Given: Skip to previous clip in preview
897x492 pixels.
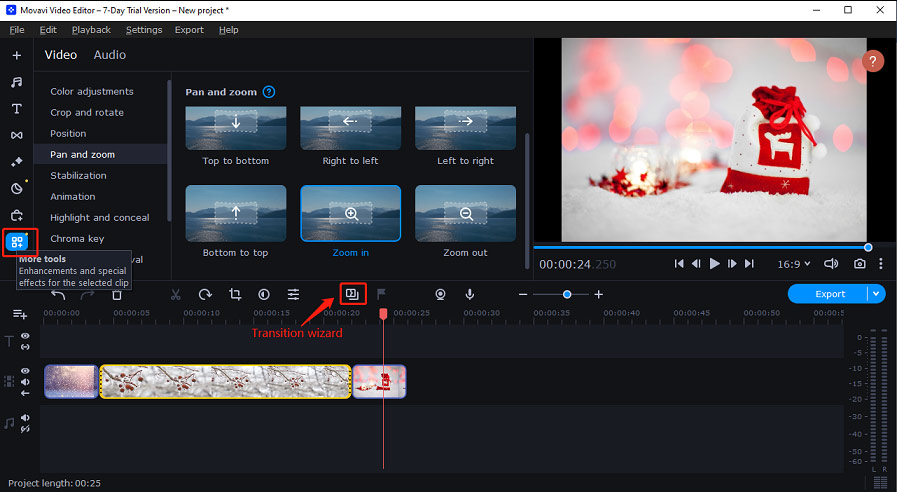Looking at the screenshot, I should pyautogui.click(x=678, y=264).
